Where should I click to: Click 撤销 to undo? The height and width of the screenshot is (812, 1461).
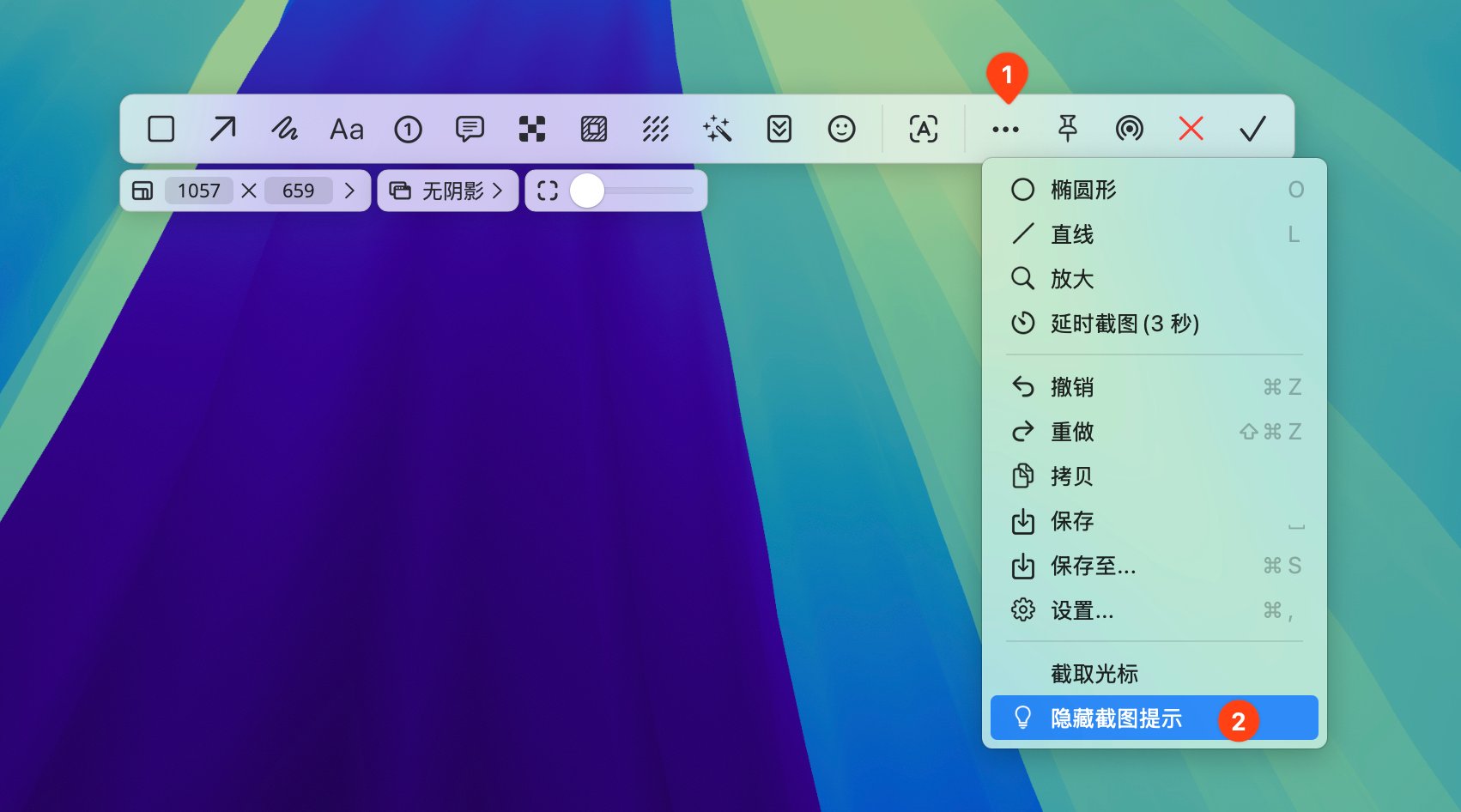click(1155, 387)
